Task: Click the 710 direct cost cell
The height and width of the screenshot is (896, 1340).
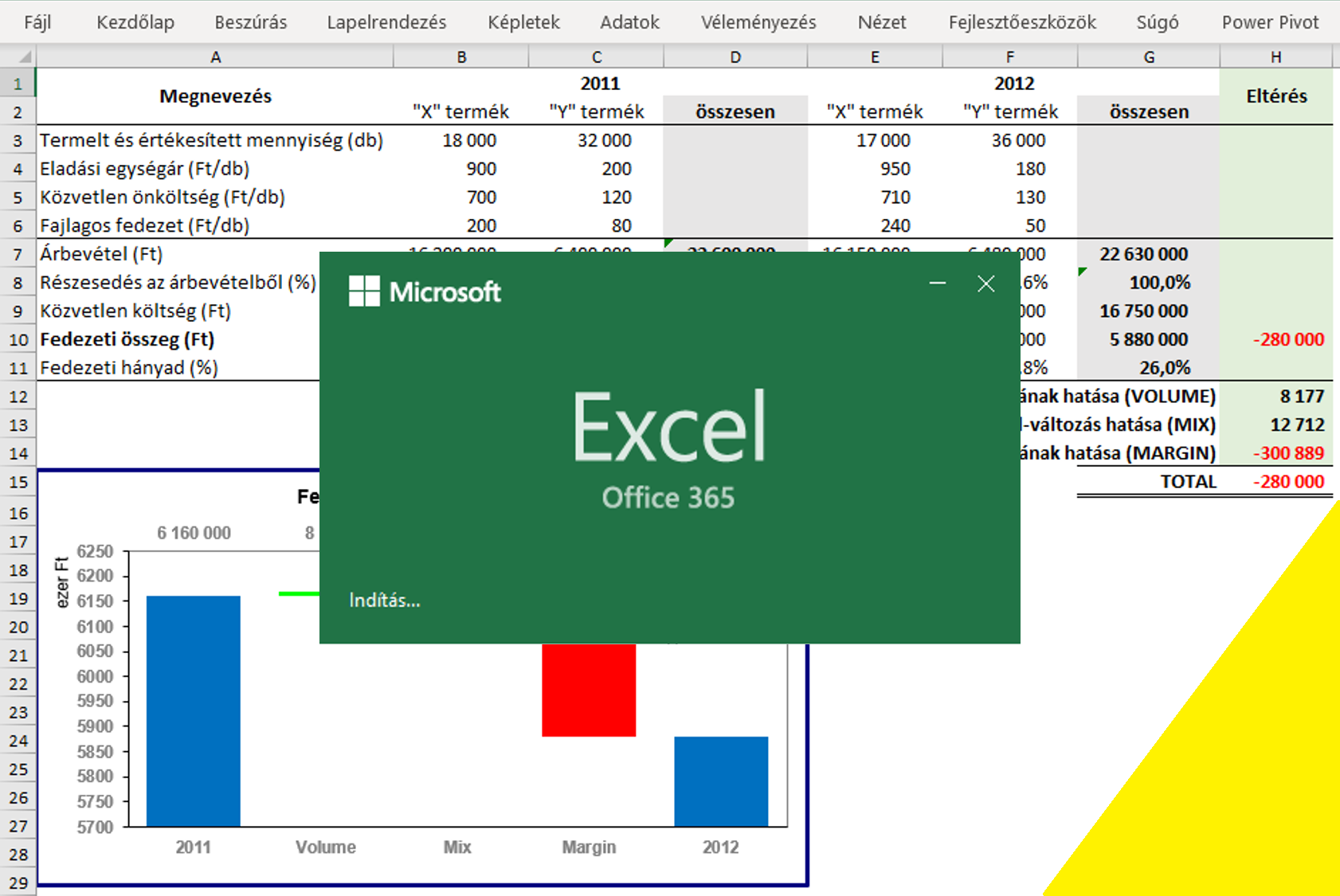Action: tap(875, 197)
